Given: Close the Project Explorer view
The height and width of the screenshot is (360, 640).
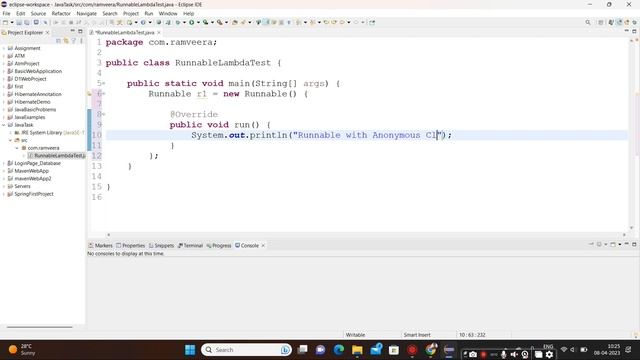Looking at the screenshot, I should point(47,33).
